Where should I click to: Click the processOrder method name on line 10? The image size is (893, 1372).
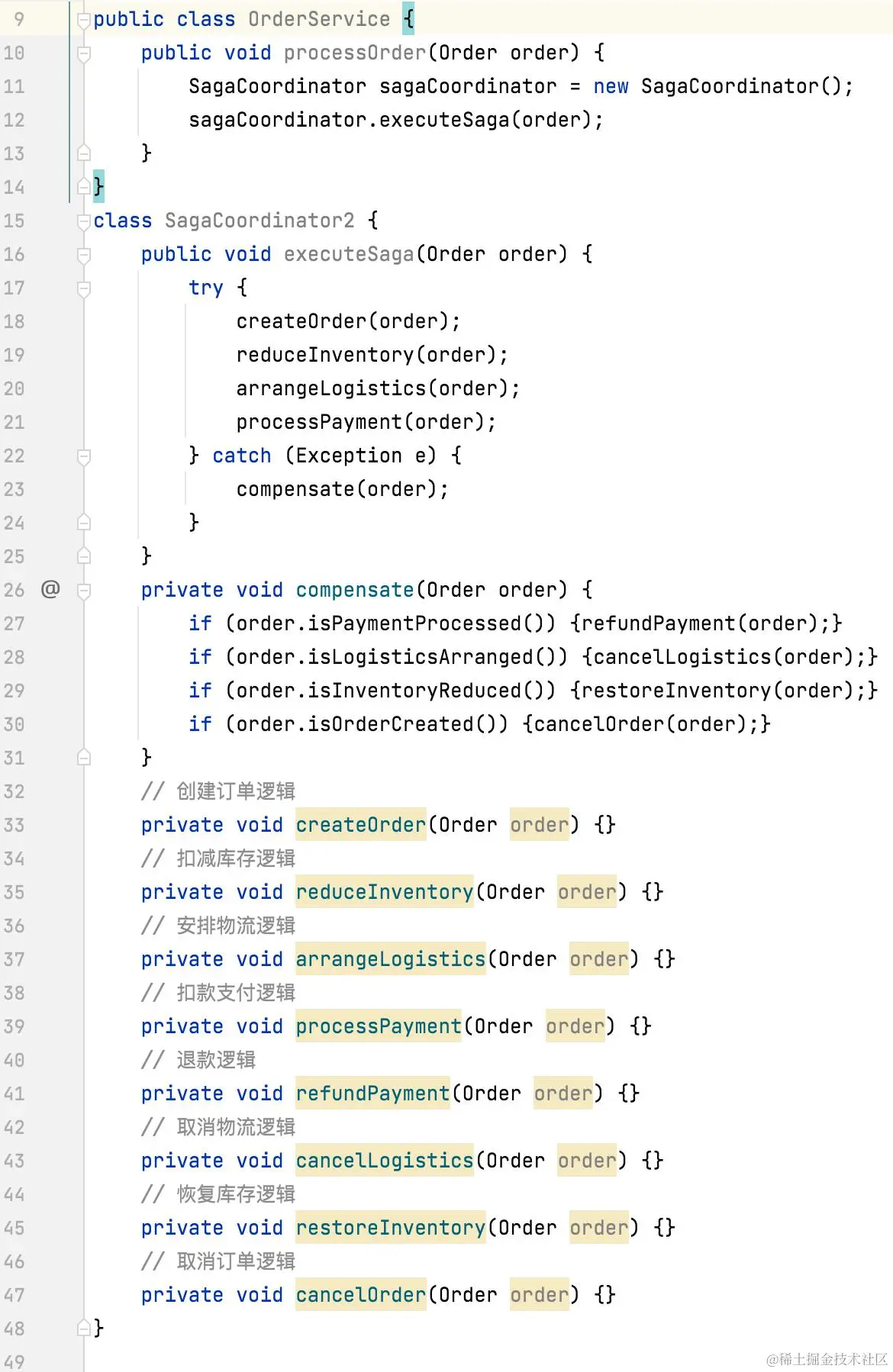pos(355,53)
